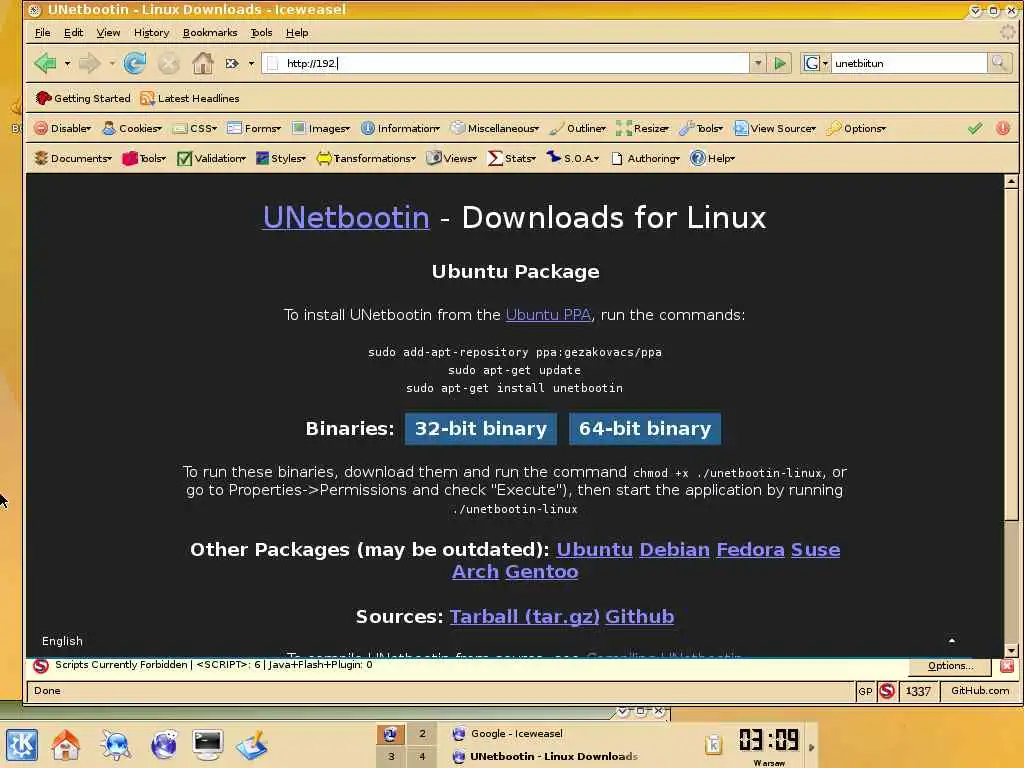Open the Views toolbar menu
The width and height of the screenshot is (1024, 768).
pos(451,158)
